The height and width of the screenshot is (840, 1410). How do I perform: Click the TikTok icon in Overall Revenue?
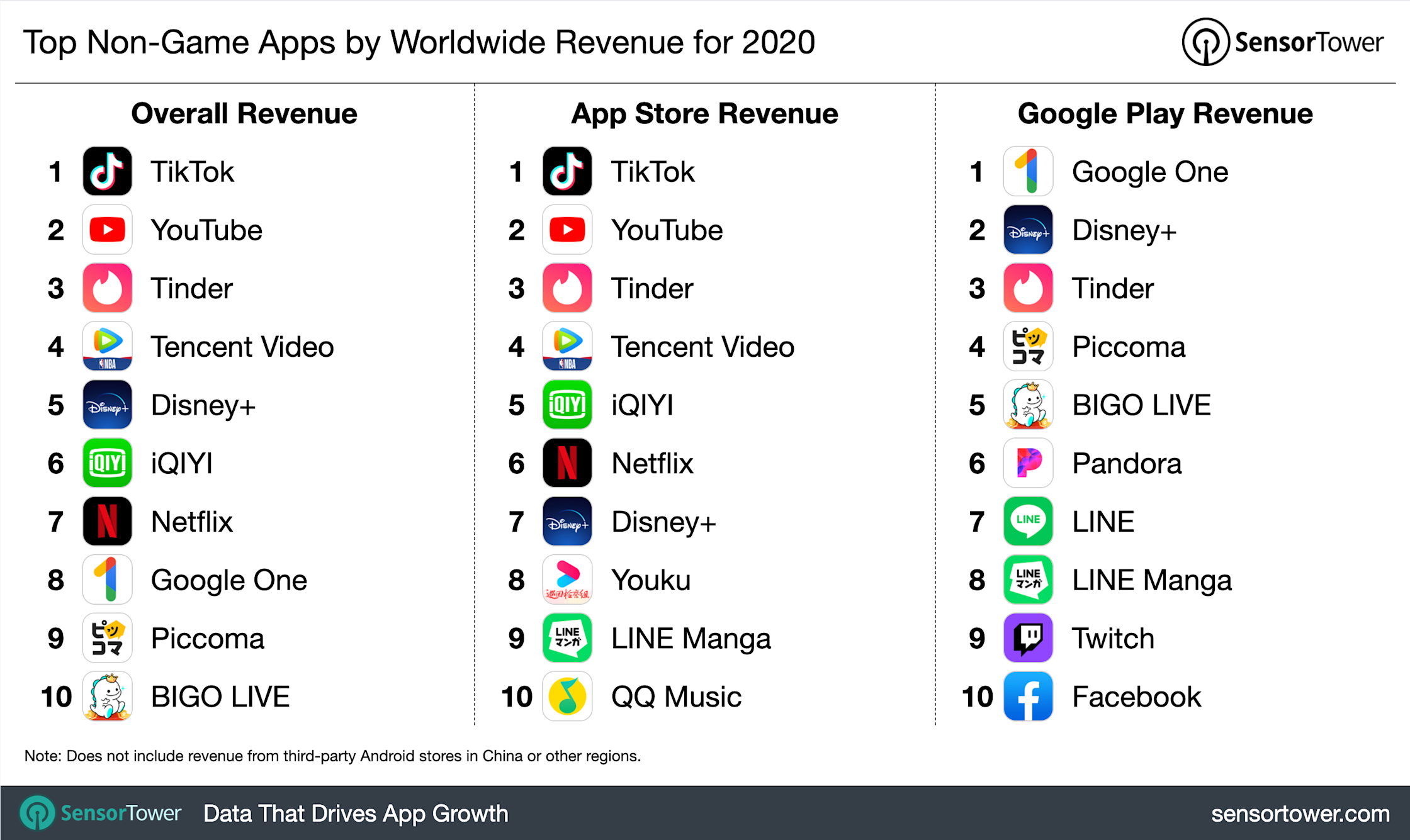[x=107, y=171]
